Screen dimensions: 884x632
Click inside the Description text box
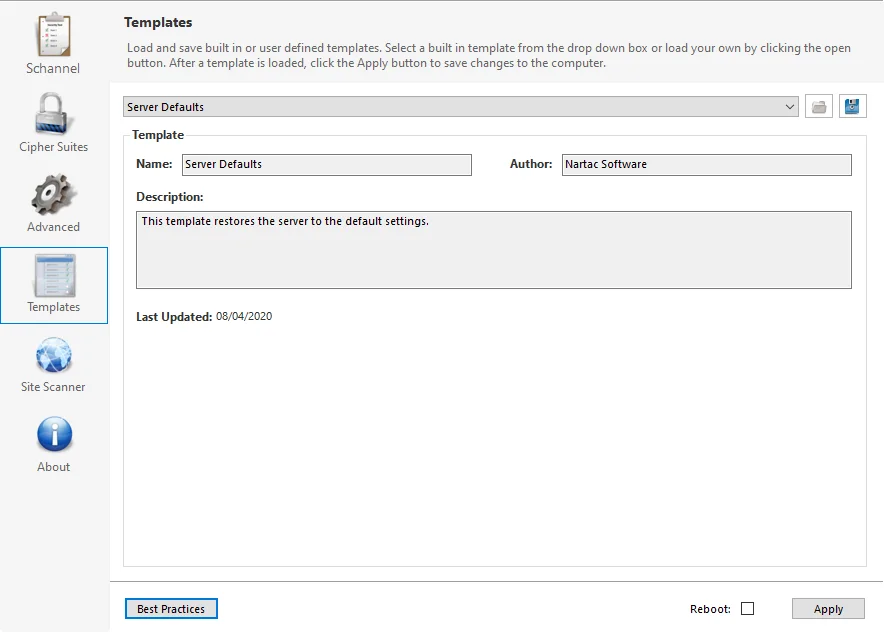[x=493, y=250]
